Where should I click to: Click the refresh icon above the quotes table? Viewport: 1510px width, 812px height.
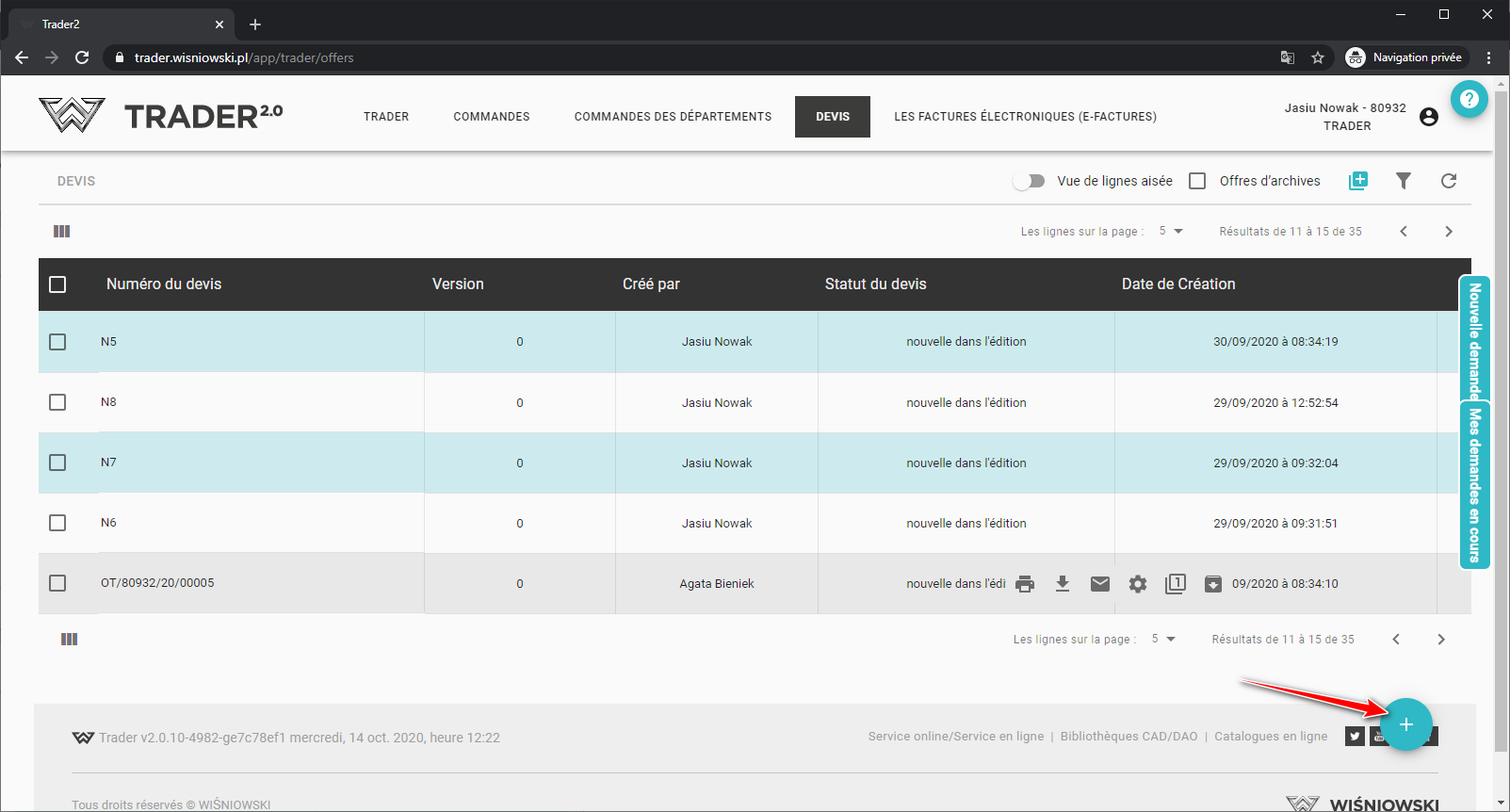pyautogui.click(x=1449, y=181)
